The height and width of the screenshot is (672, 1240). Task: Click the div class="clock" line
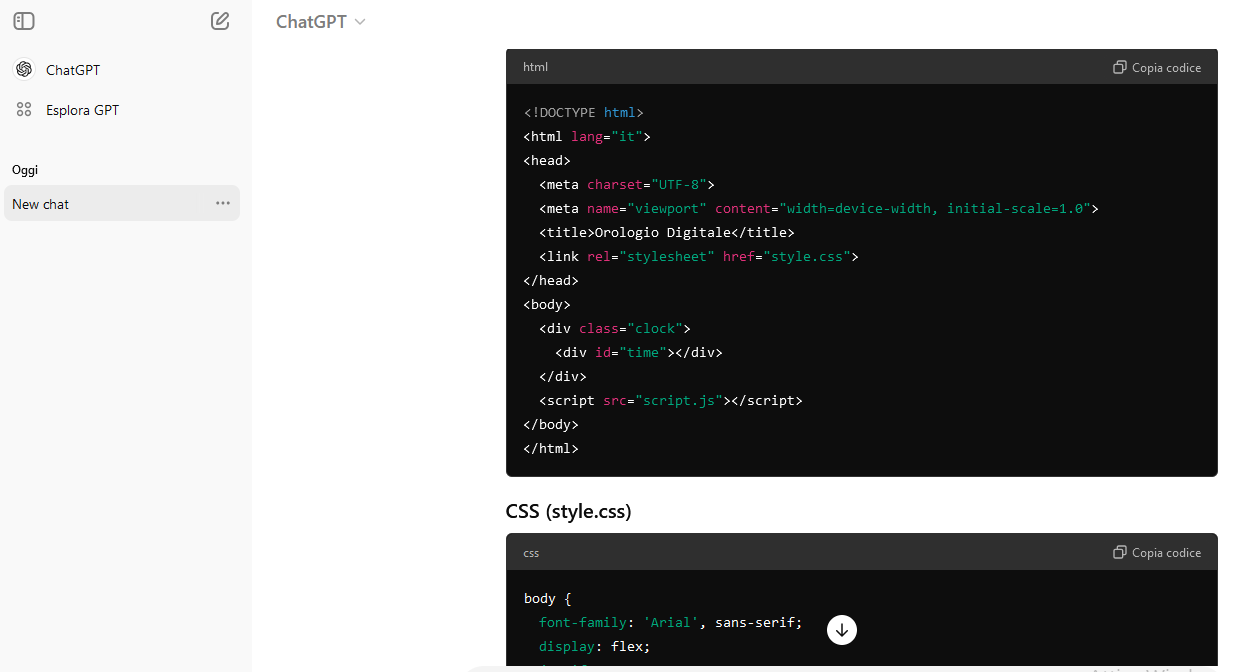coord(615,328)
